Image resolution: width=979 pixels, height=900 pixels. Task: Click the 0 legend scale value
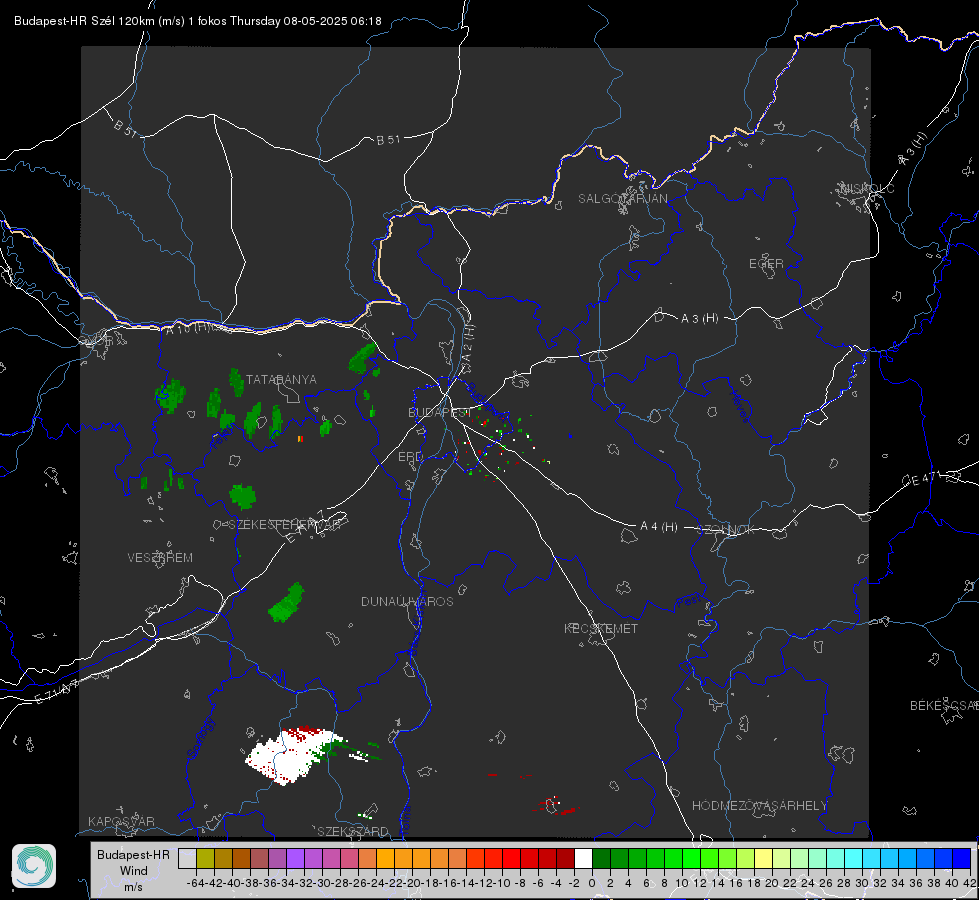tap(592, 883)
